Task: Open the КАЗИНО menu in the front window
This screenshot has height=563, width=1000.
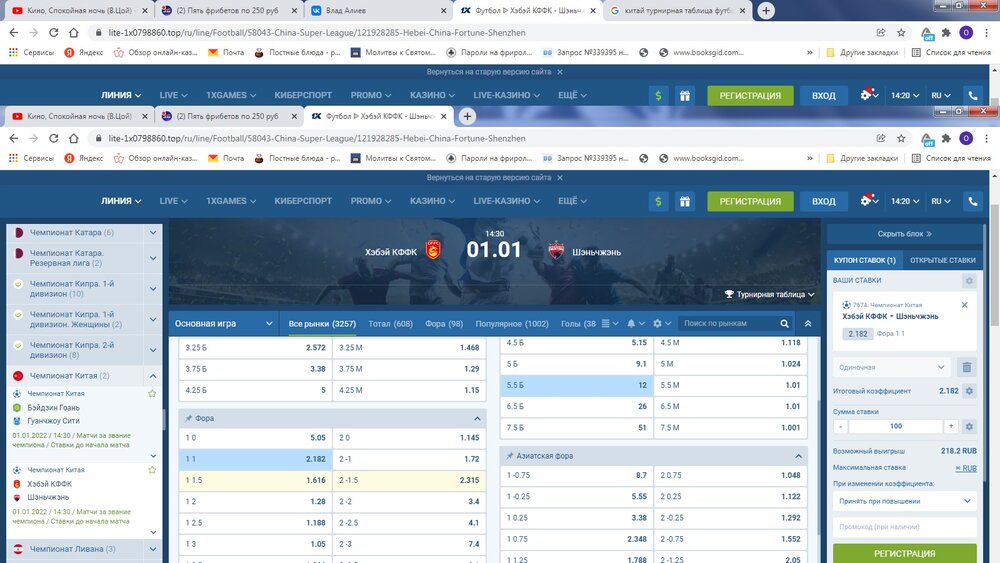Action: [432, 201]
